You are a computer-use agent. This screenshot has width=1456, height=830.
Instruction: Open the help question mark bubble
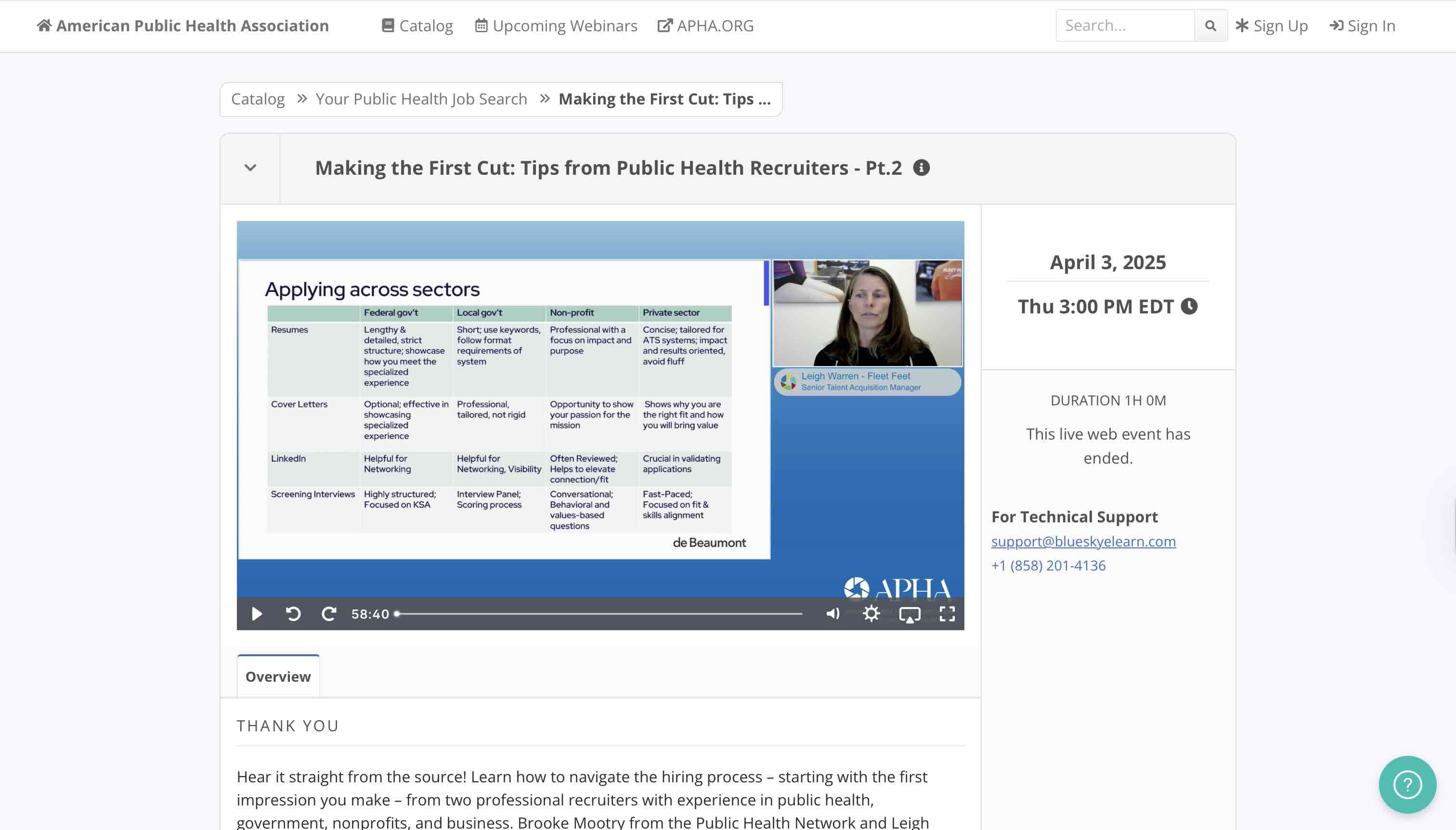(x=1407, y=785)
